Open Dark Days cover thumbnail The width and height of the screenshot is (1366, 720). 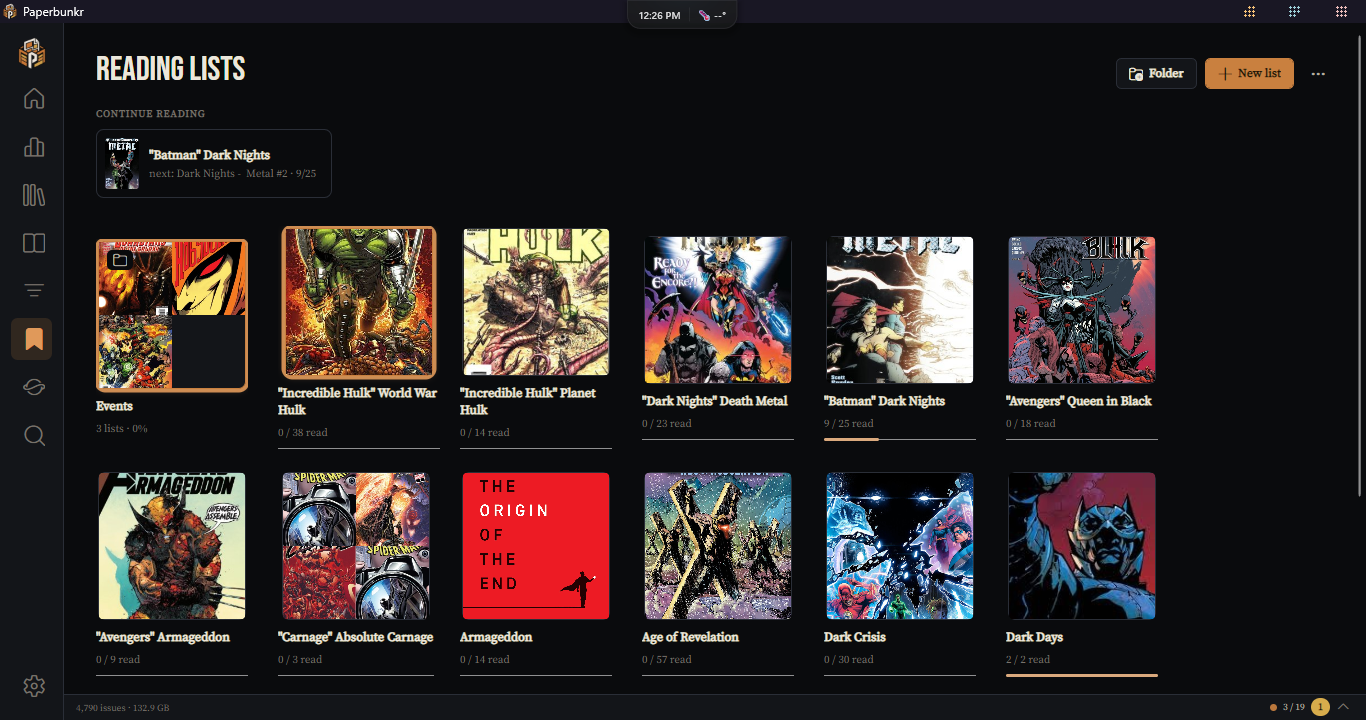pyautogui.click(x=1082, y=546)
